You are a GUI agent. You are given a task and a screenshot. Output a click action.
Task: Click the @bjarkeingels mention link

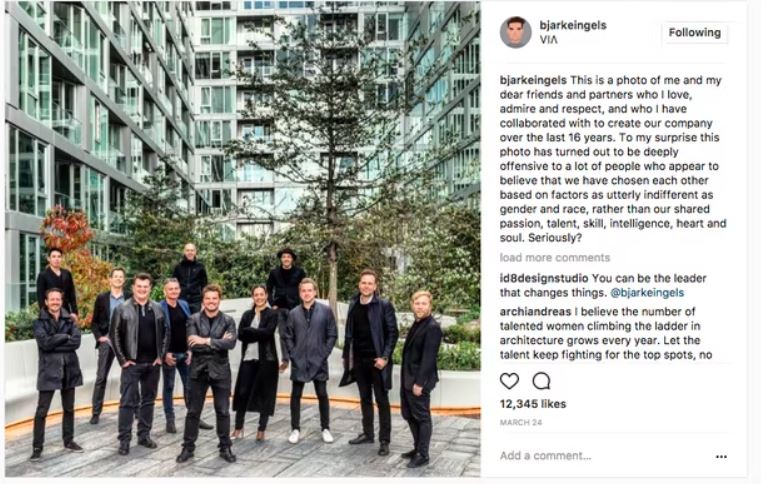click(x=647, y=293)
